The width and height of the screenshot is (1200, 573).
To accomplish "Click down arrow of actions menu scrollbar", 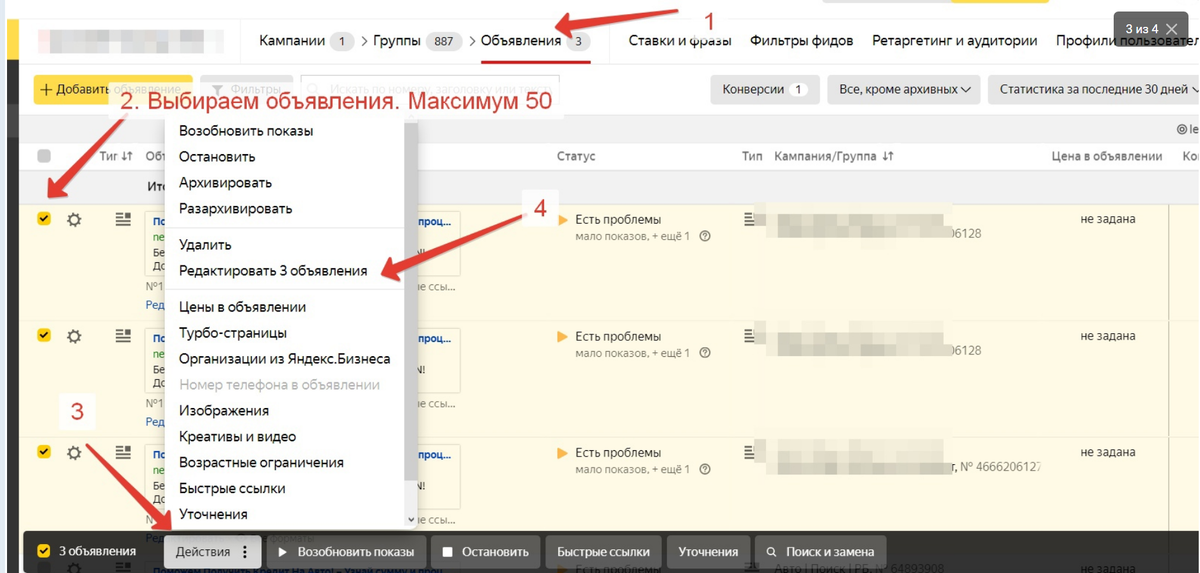I will click(410, 520).
